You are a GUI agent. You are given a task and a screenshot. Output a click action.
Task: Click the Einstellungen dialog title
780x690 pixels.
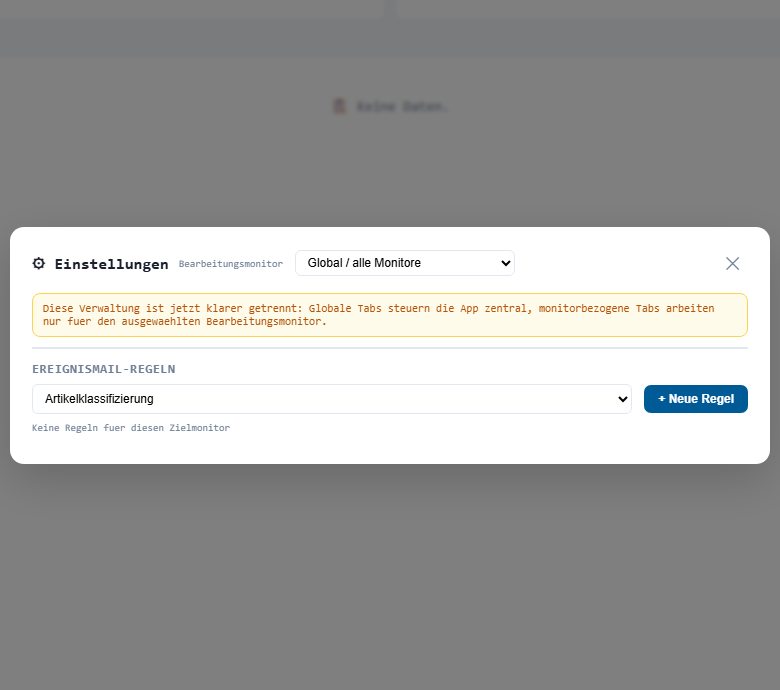click(111, 264)
